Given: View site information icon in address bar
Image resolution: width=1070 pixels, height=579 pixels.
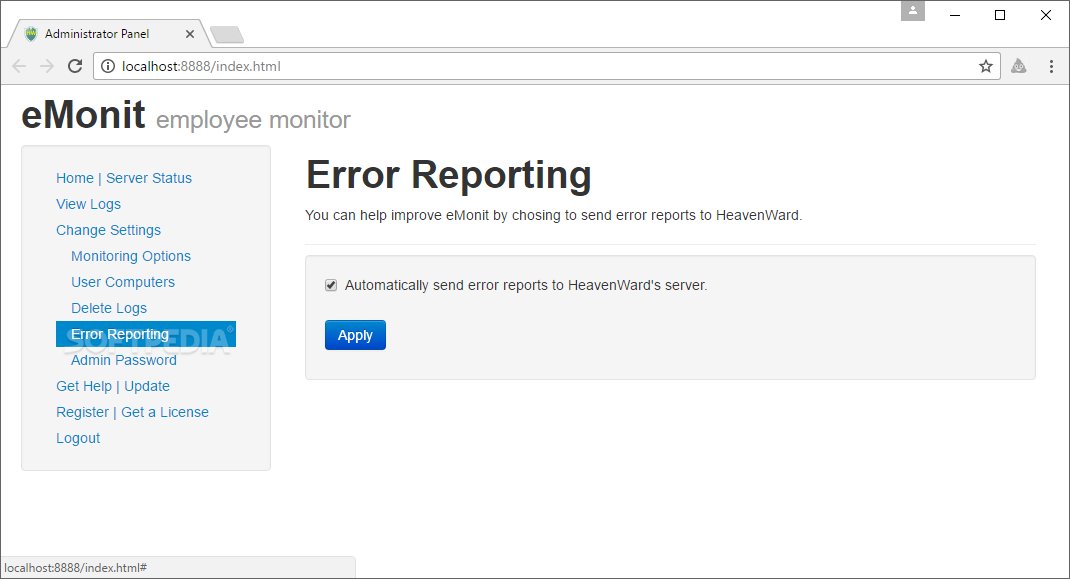Looking at the screenshot, I should [x=108, y=66].
